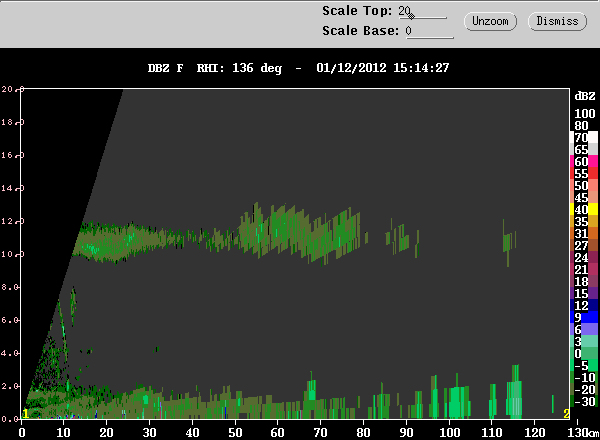Edit the Scale Top input field
Viewport: 600px width, 440px height.
tap(422, 11)
